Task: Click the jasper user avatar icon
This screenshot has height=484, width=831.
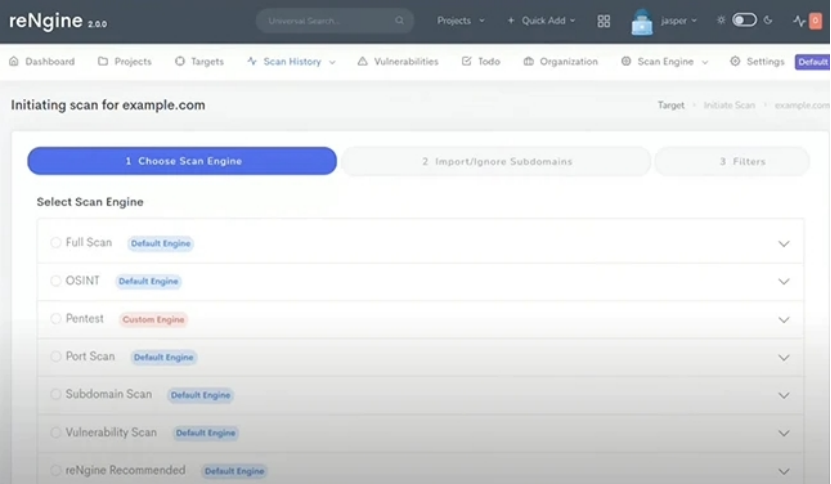Action: tap(641, 21)
